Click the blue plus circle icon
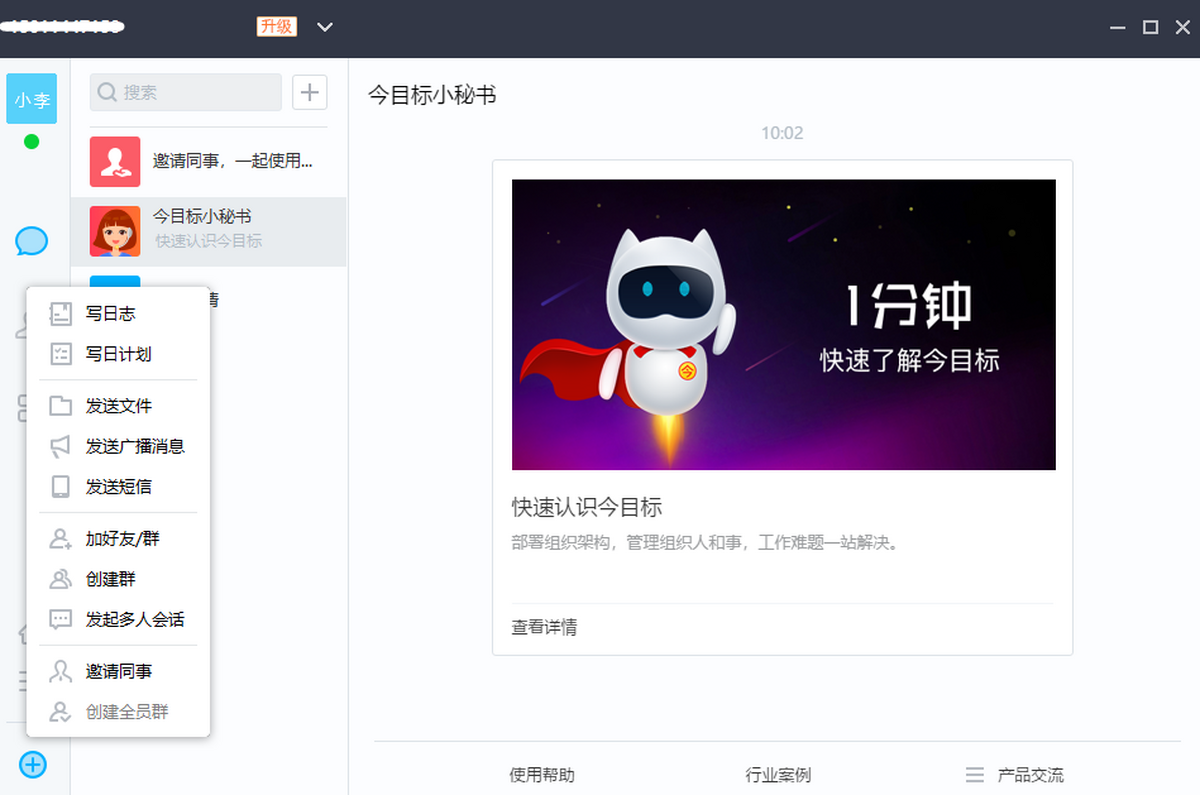Image resolution: width=1200 pixels, height=795 pixels. coord(33,765)
